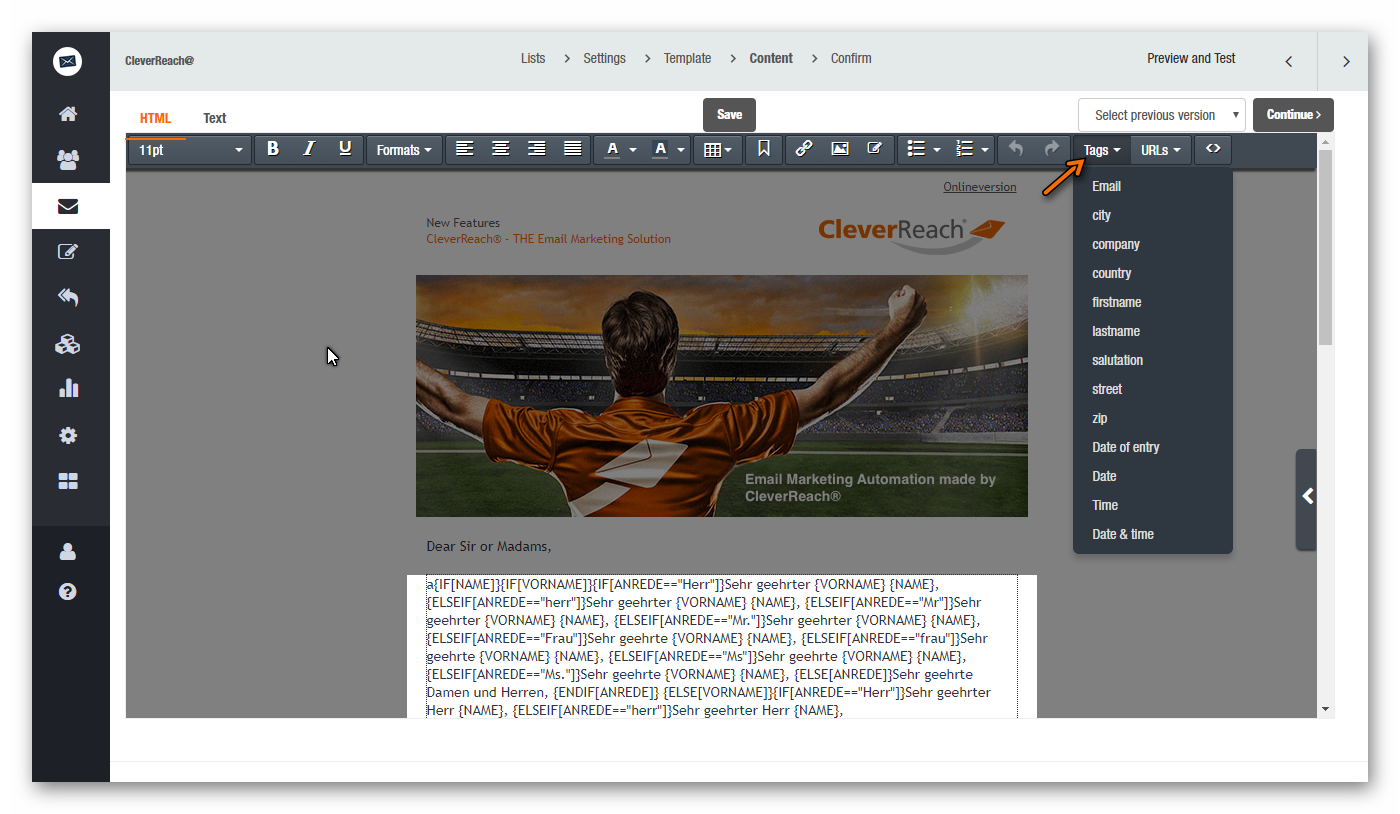This screenshot has height=814, width=1400.
Task: Open the Home dashboard from sidebar
Action: (68, 114)
